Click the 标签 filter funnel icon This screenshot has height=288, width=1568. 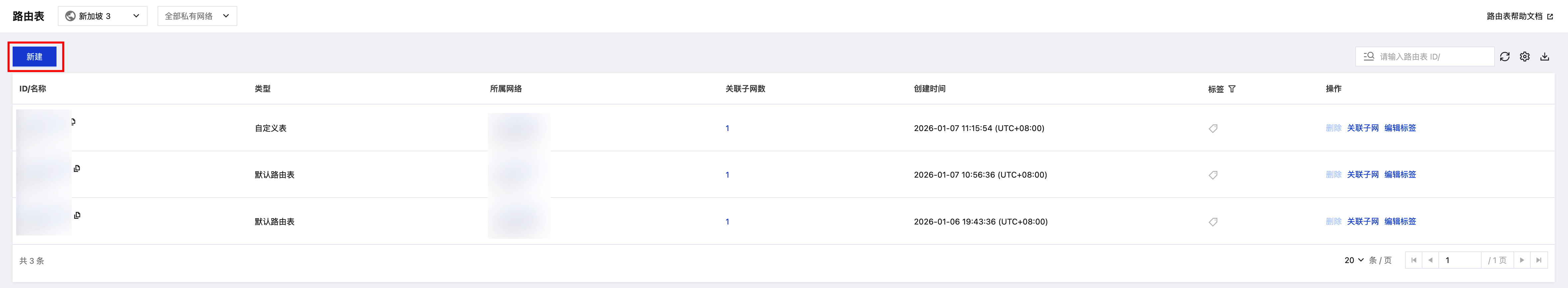(1232, 89)
